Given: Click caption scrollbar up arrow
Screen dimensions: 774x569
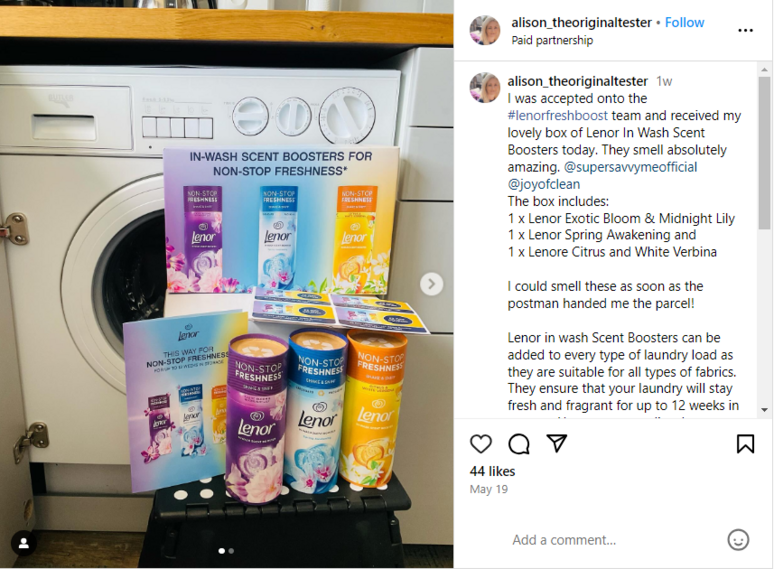Looking at the screenshot, I should [x=764, y=70].
